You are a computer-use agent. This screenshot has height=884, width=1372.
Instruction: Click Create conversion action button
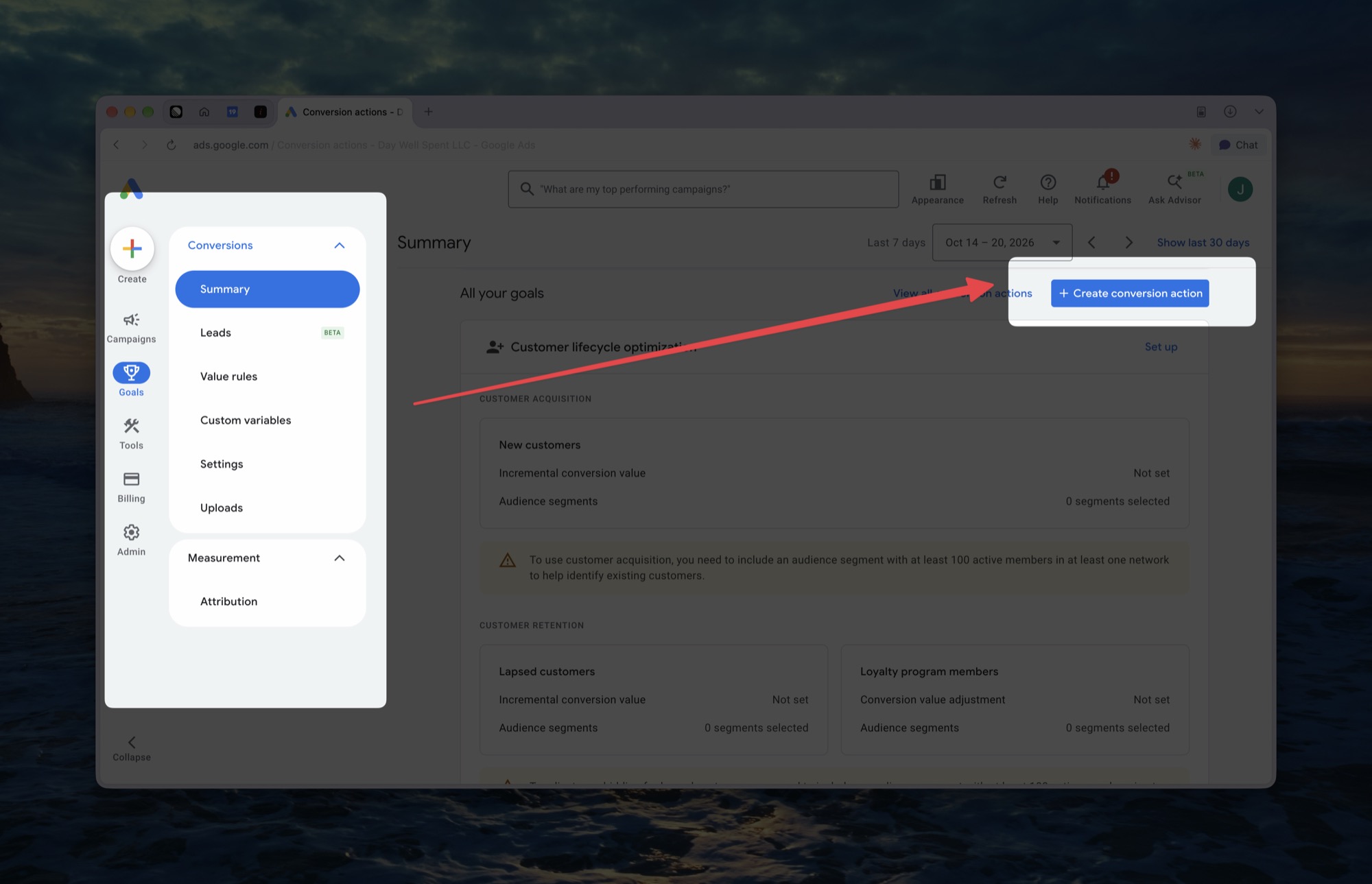coord(1130,294)
